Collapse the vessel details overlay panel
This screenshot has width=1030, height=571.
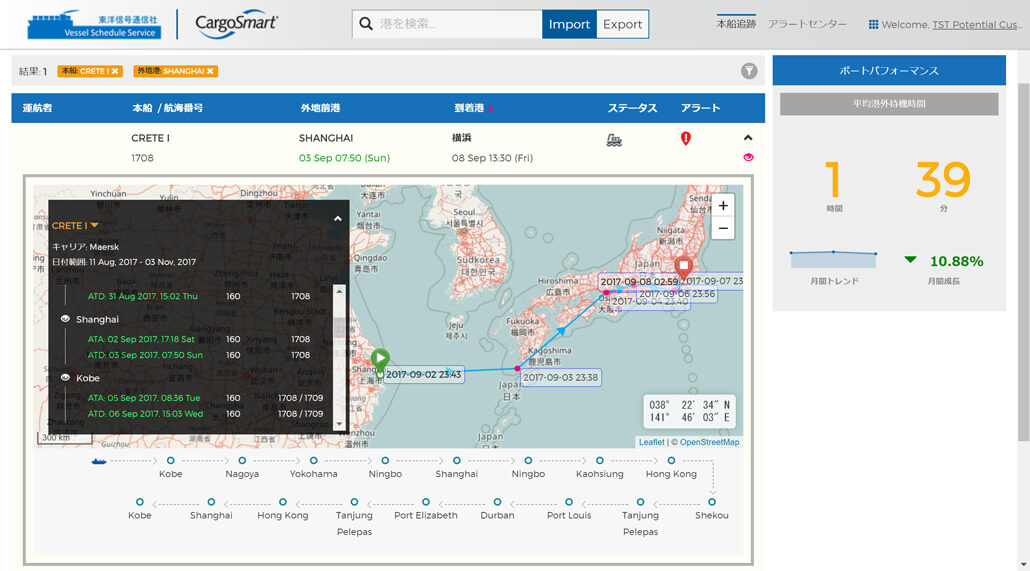337,218
